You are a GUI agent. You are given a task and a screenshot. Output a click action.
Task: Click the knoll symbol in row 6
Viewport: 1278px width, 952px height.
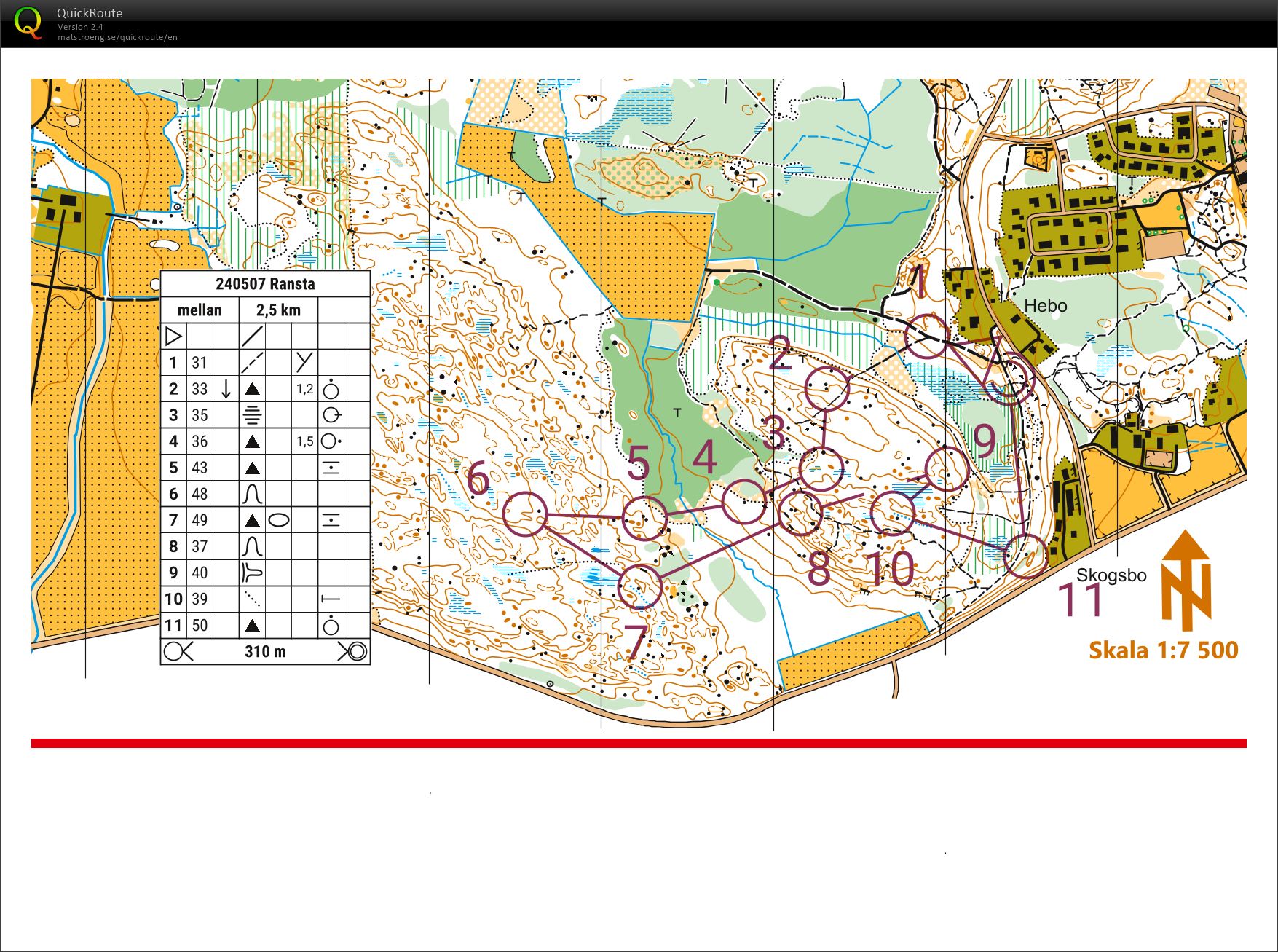pyautogui.click(x=252, y=494)
